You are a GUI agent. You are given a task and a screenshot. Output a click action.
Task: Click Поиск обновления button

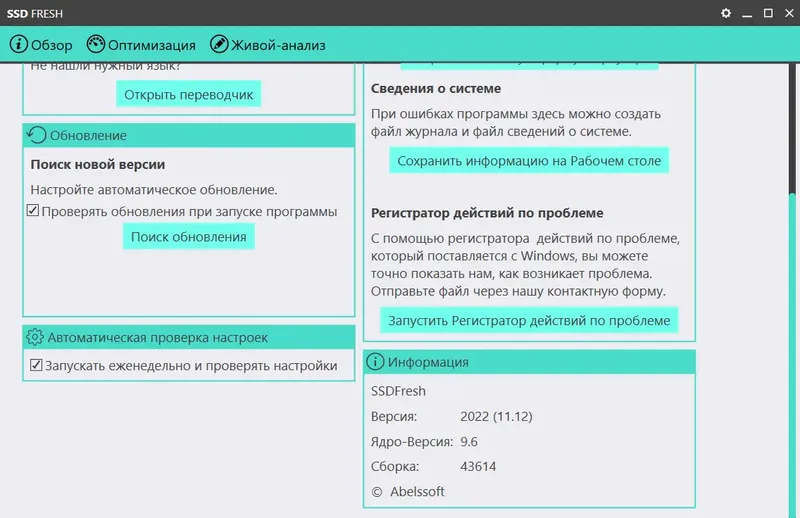(188, 236)
